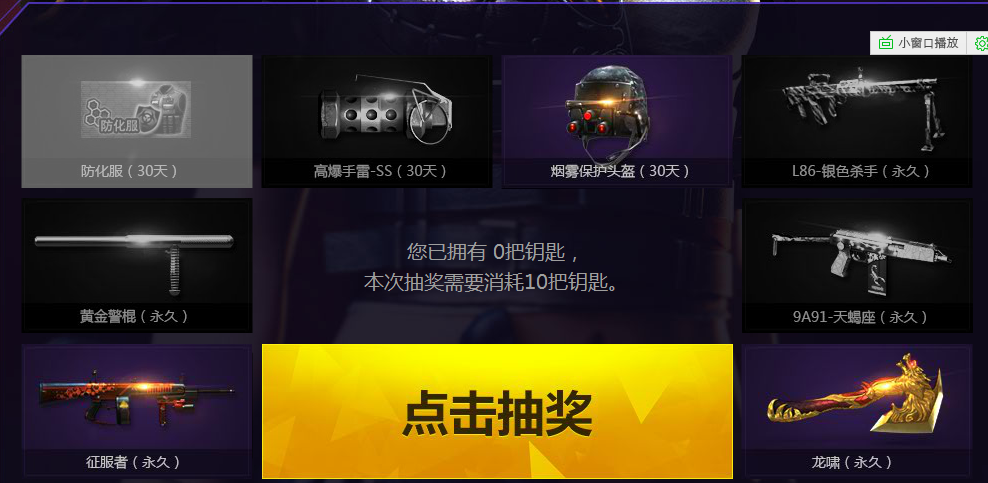Click the L86-银色杀手（永久）caption

click(861, 171)
